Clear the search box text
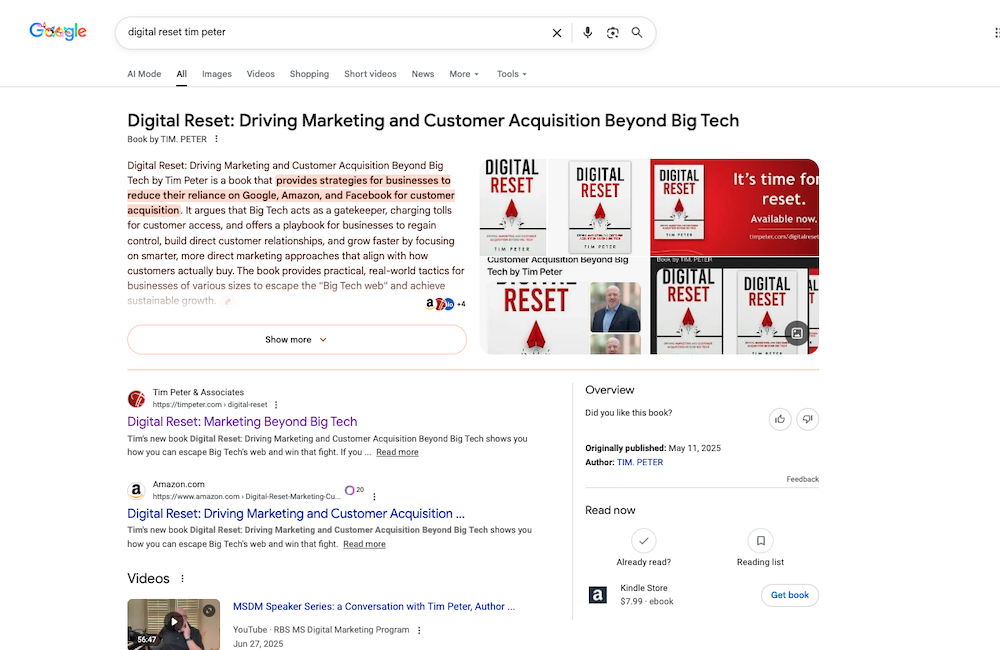This screenshot has height=650, width=1000. coord(557,33)
